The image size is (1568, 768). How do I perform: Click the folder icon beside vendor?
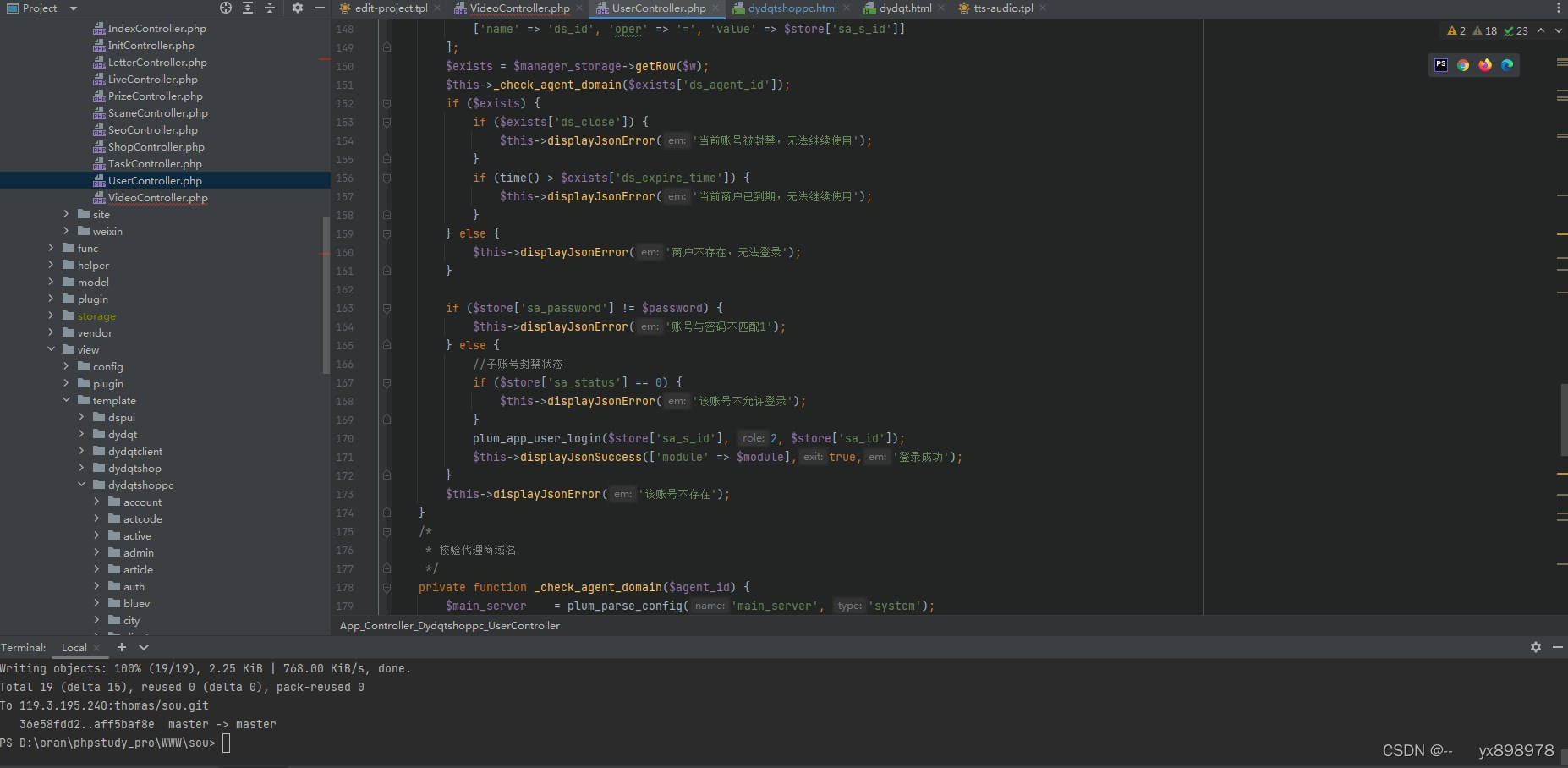[x=69, y=332]
